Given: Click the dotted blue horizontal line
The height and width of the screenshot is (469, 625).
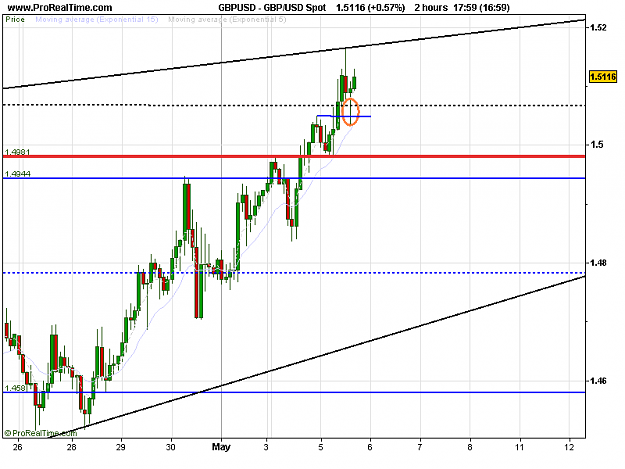Looking at the screenshot, I should (294, 273).
